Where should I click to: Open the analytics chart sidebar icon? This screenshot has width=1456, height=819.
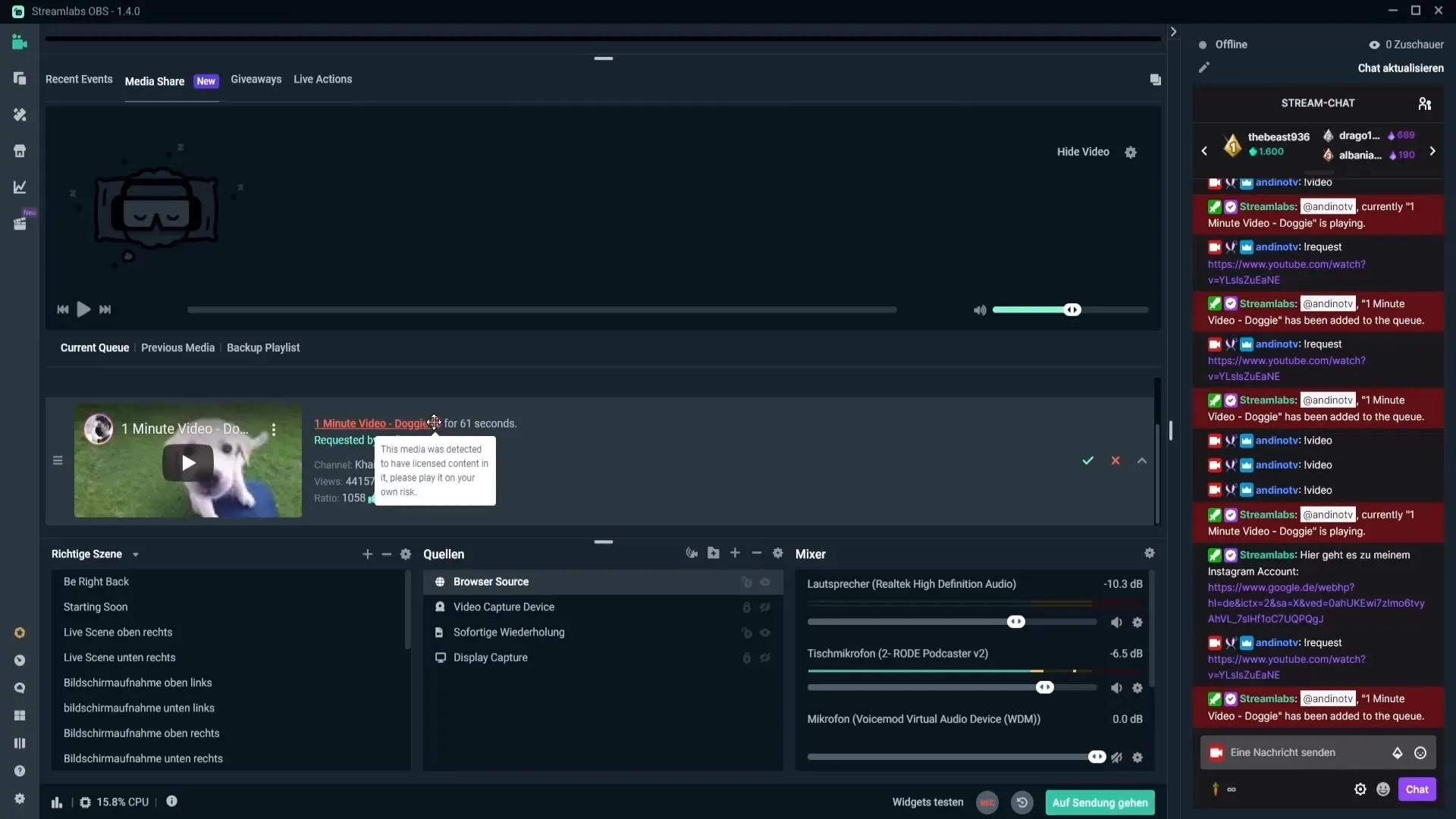point(20,187)
